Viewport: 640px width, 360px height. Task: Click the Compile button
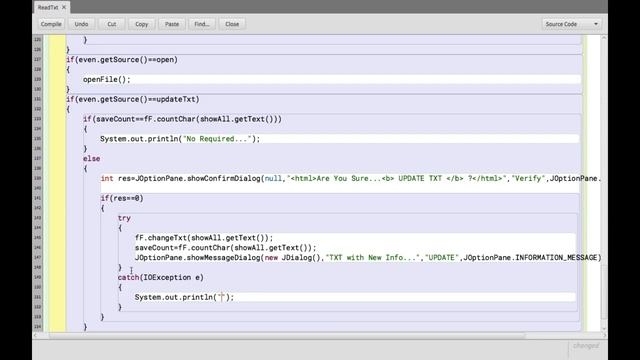tap(51, 24)
